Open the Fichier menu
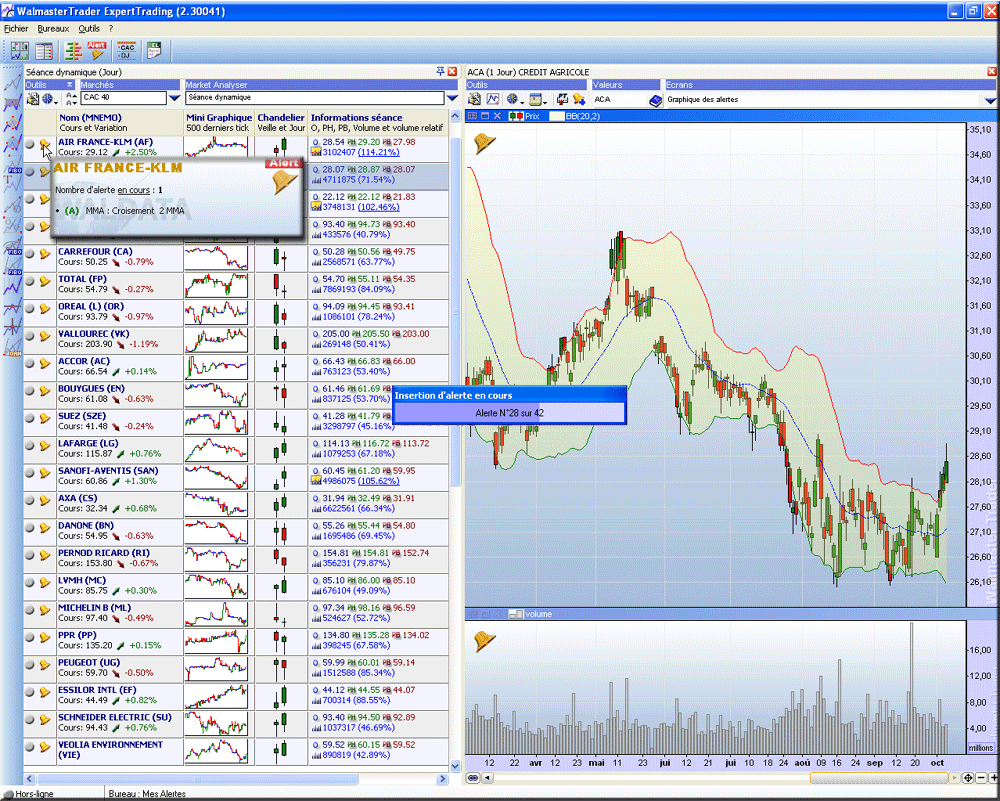The width and height of the screenshot is (1000, 801). click(x=16, y=29)
